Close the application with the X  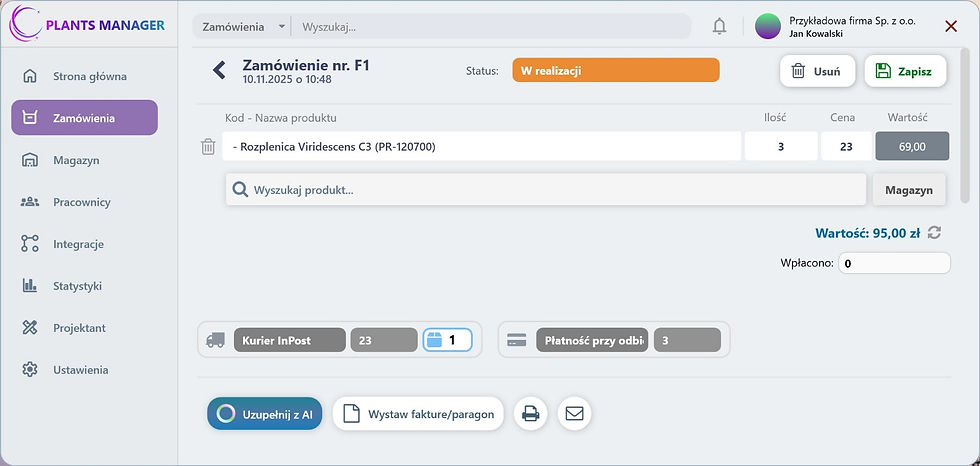coord(951,26)
